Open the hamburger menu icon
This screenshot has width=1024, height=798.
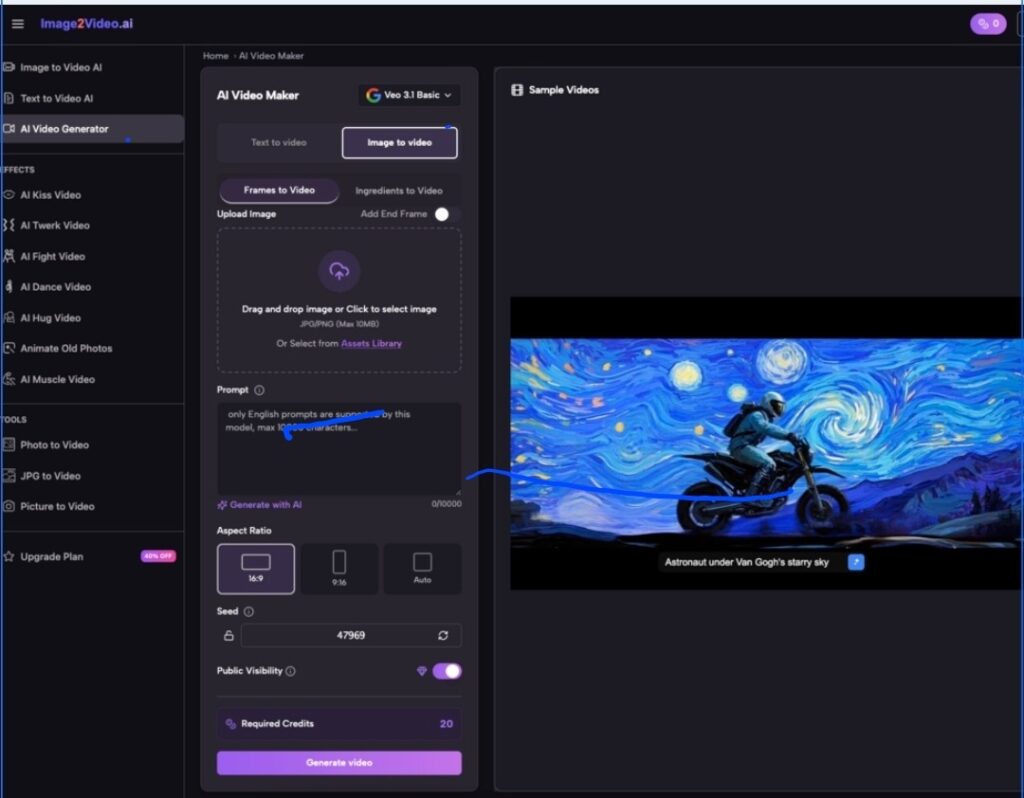pos(18,24)
